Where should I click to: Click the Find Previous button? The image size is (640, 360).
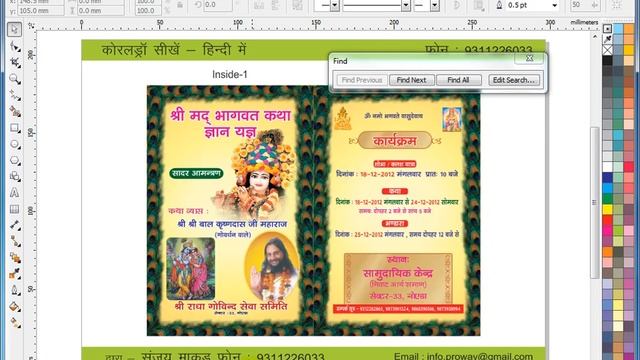tap(362, 80)
